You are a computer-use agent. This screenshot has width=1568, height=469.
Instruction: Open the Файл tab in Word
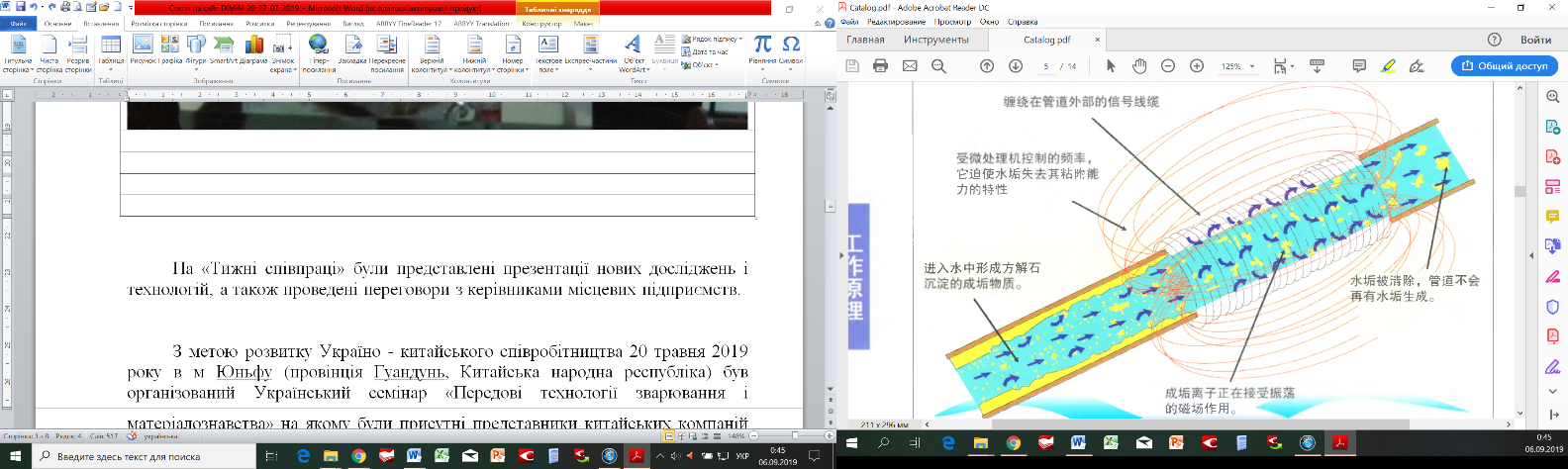19,23
